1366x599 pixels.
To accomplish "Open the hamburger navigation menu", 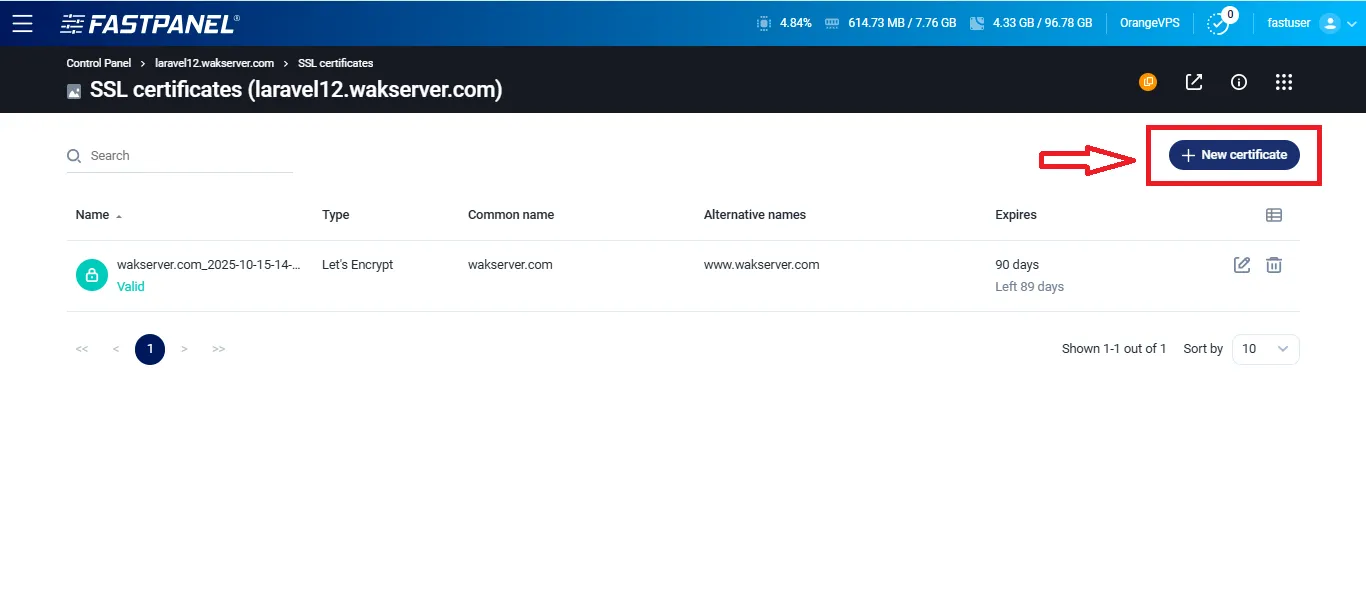I will [x=22, y=23].
